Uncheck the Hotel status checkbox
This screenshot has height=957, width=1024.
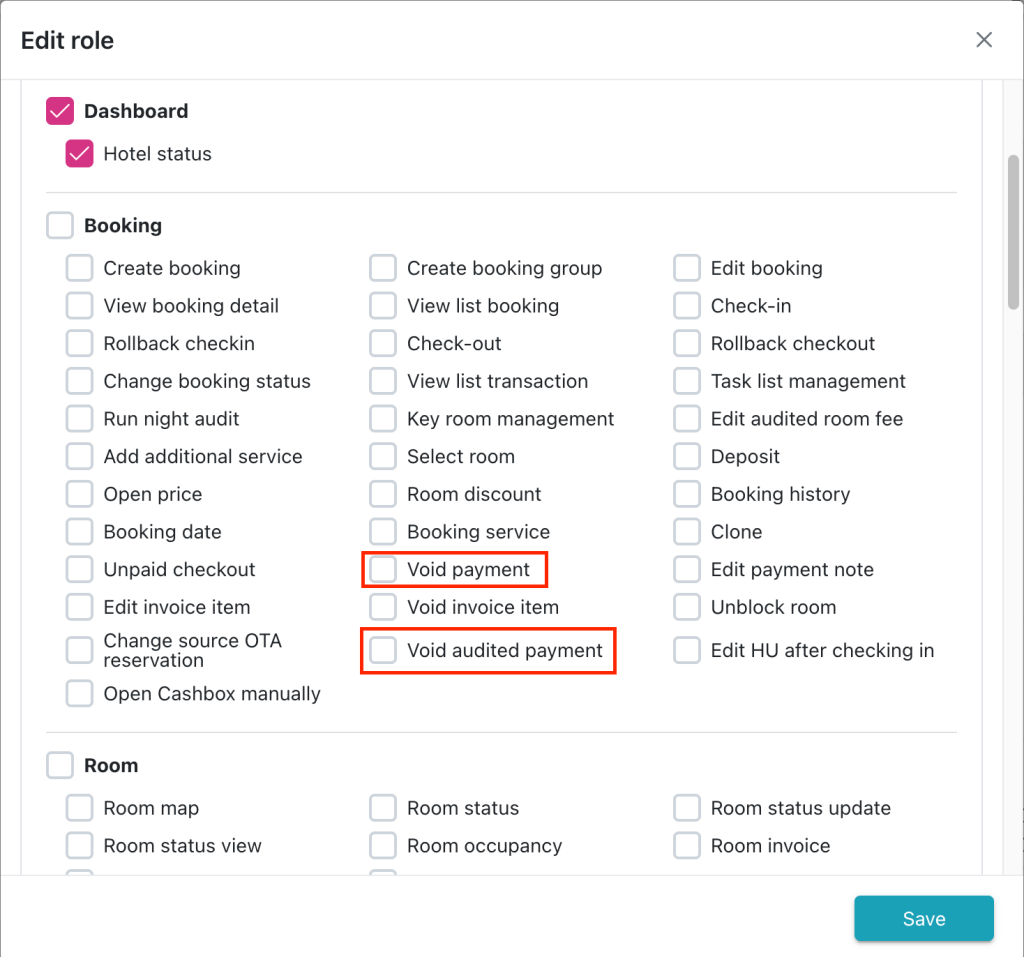pos(79,154)
